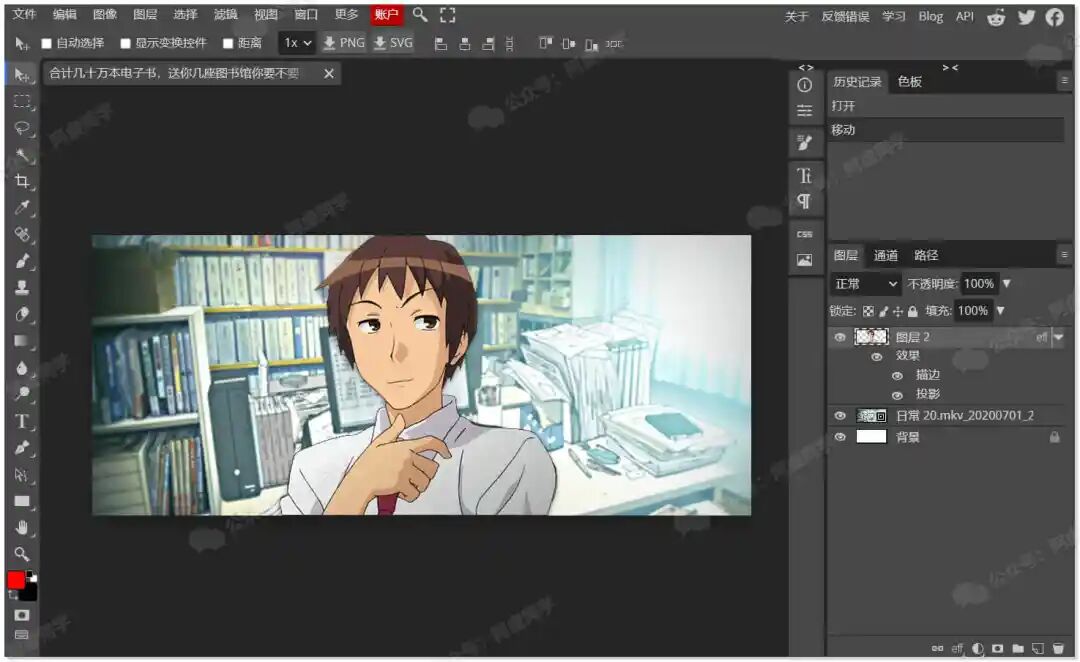Viewport: 1080px width, 662px height.
Task: Collapse the right panel with >< arrows
Action: [950, 68]
